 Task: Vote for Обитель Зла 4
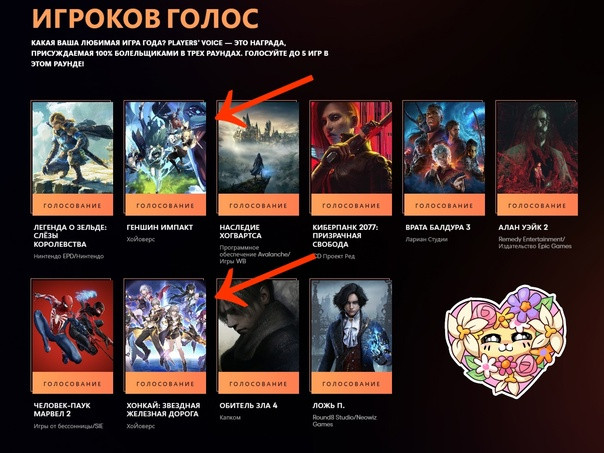258,383
